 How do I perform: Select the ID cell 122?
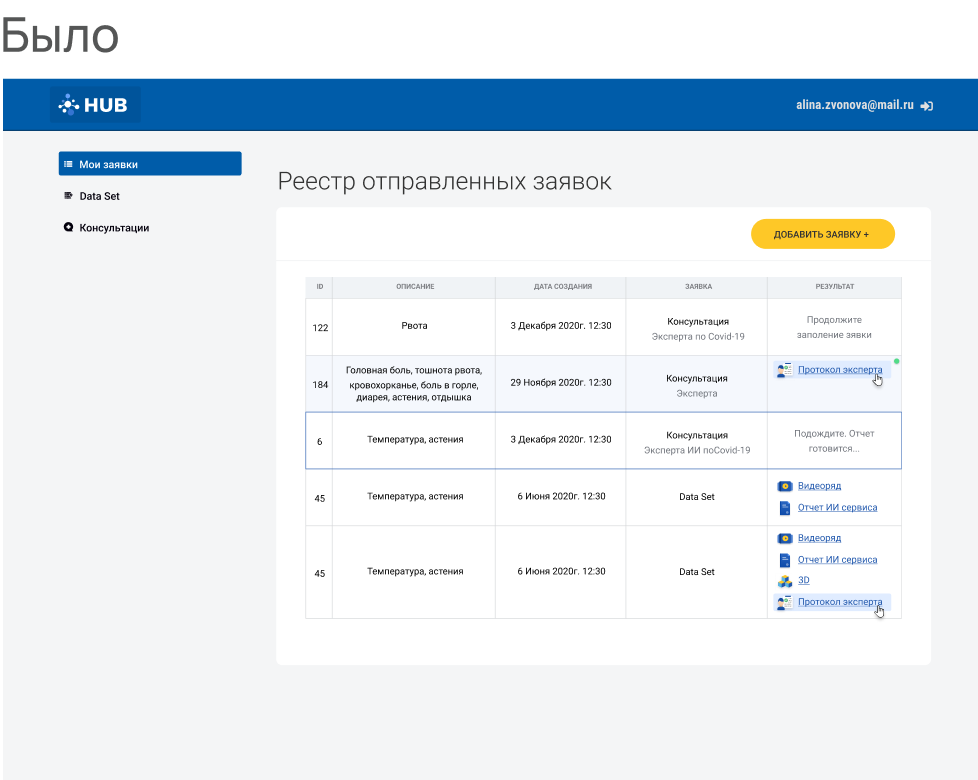tap(320, 327)
